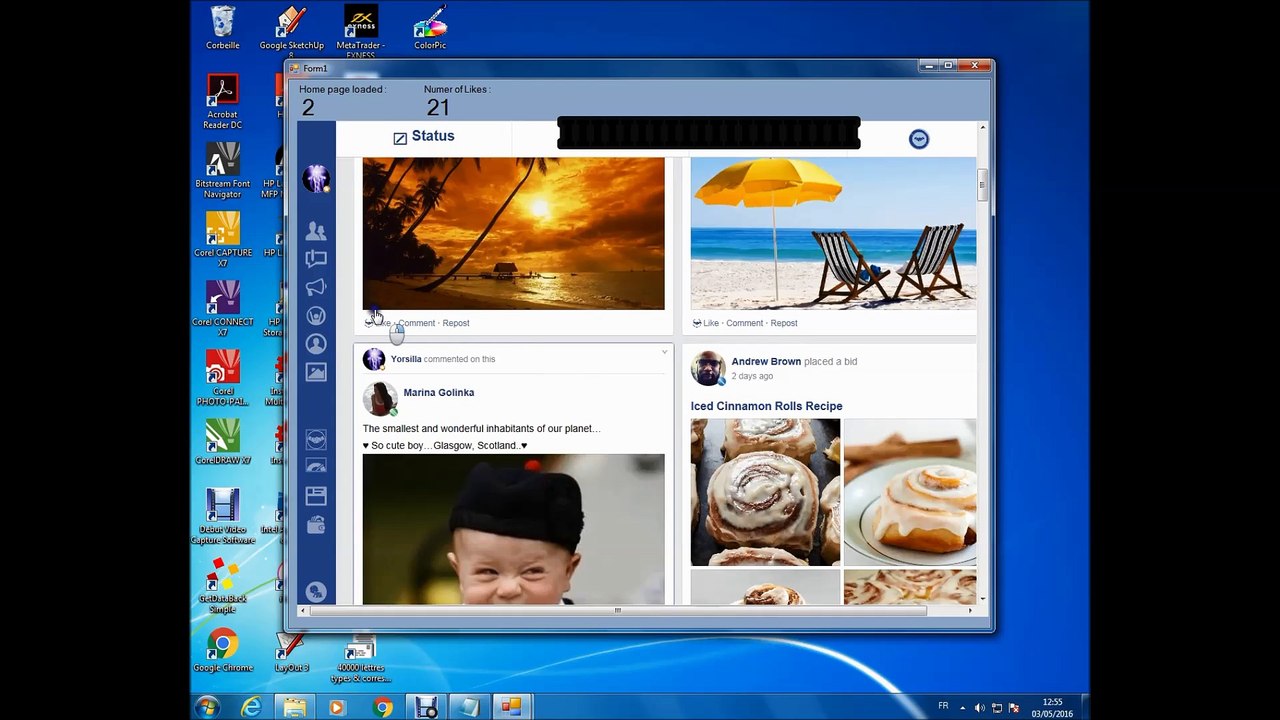
Task: Open the sunset palm beach photo
Action: coord(513,233)
